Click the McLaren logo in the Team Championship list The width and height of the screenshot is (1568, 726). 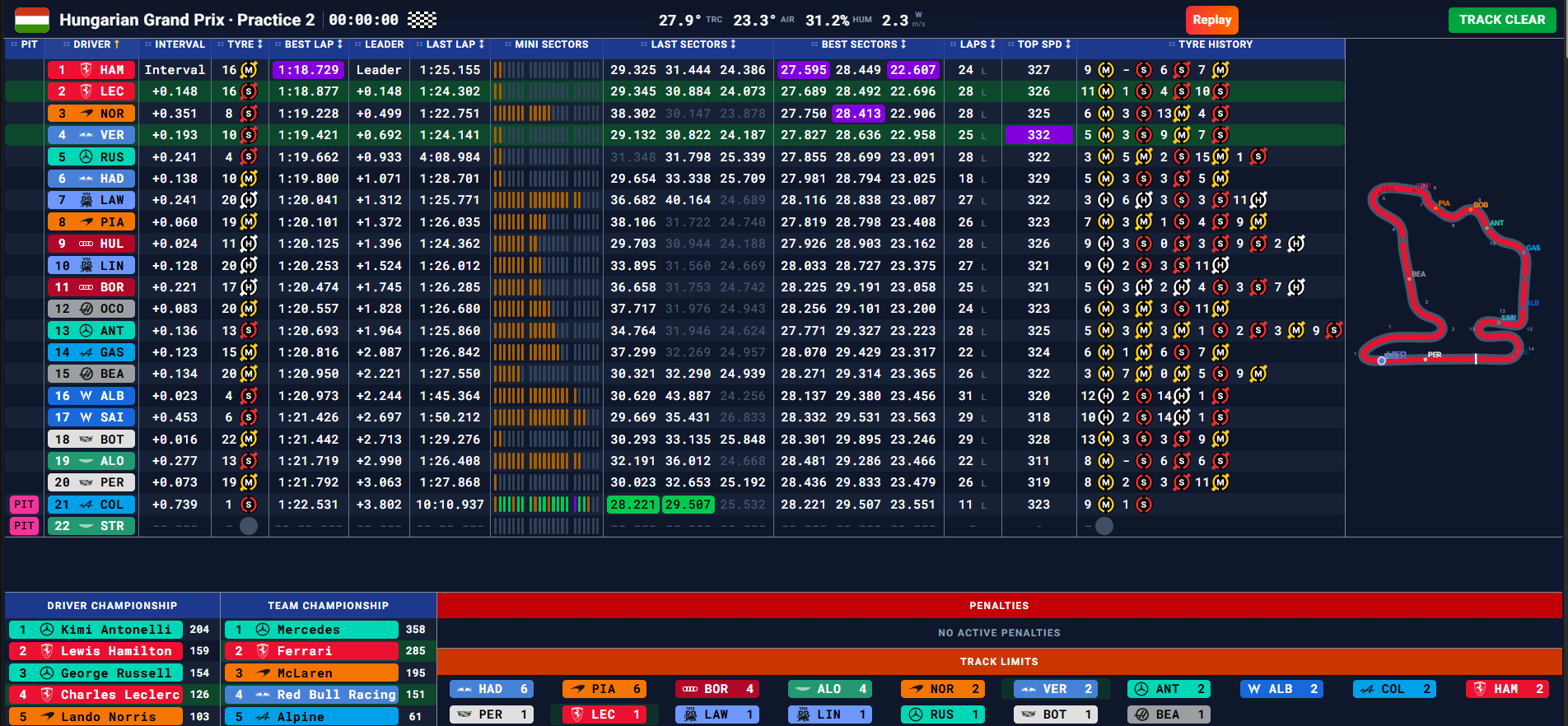click(x=263, y=673)
